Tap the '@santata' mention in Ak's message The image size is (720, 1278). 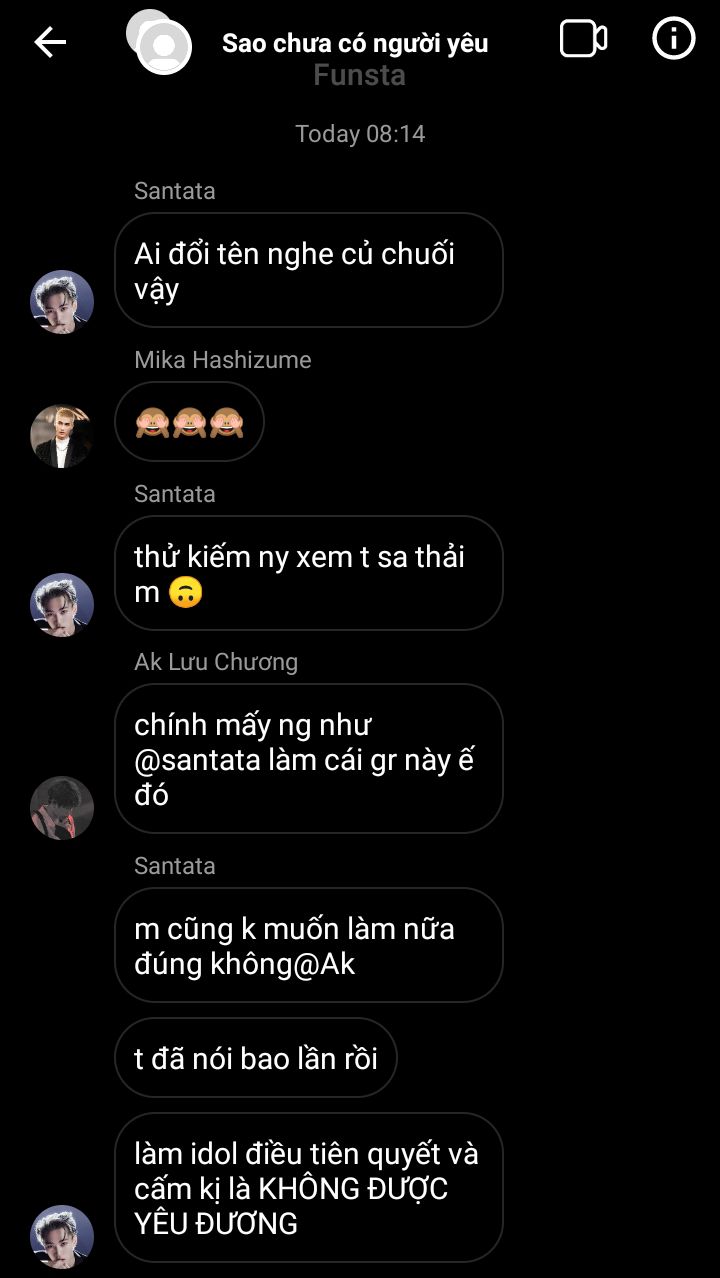(x=200, y=760)
